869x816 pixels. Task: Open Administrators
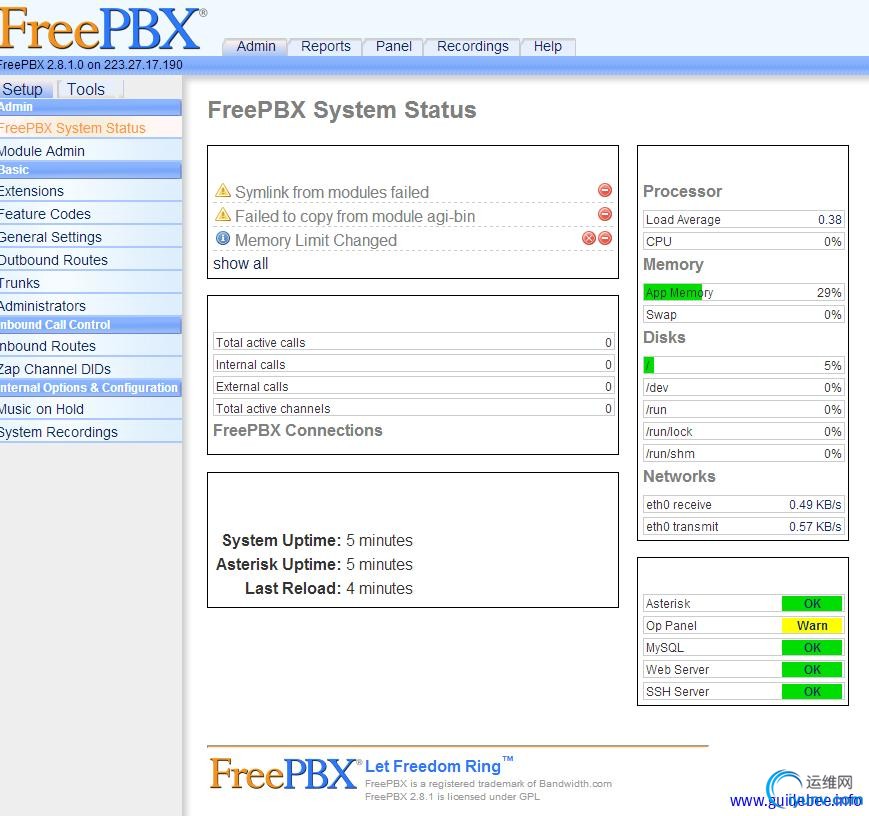pyautogui.click(x=91, y=306)
